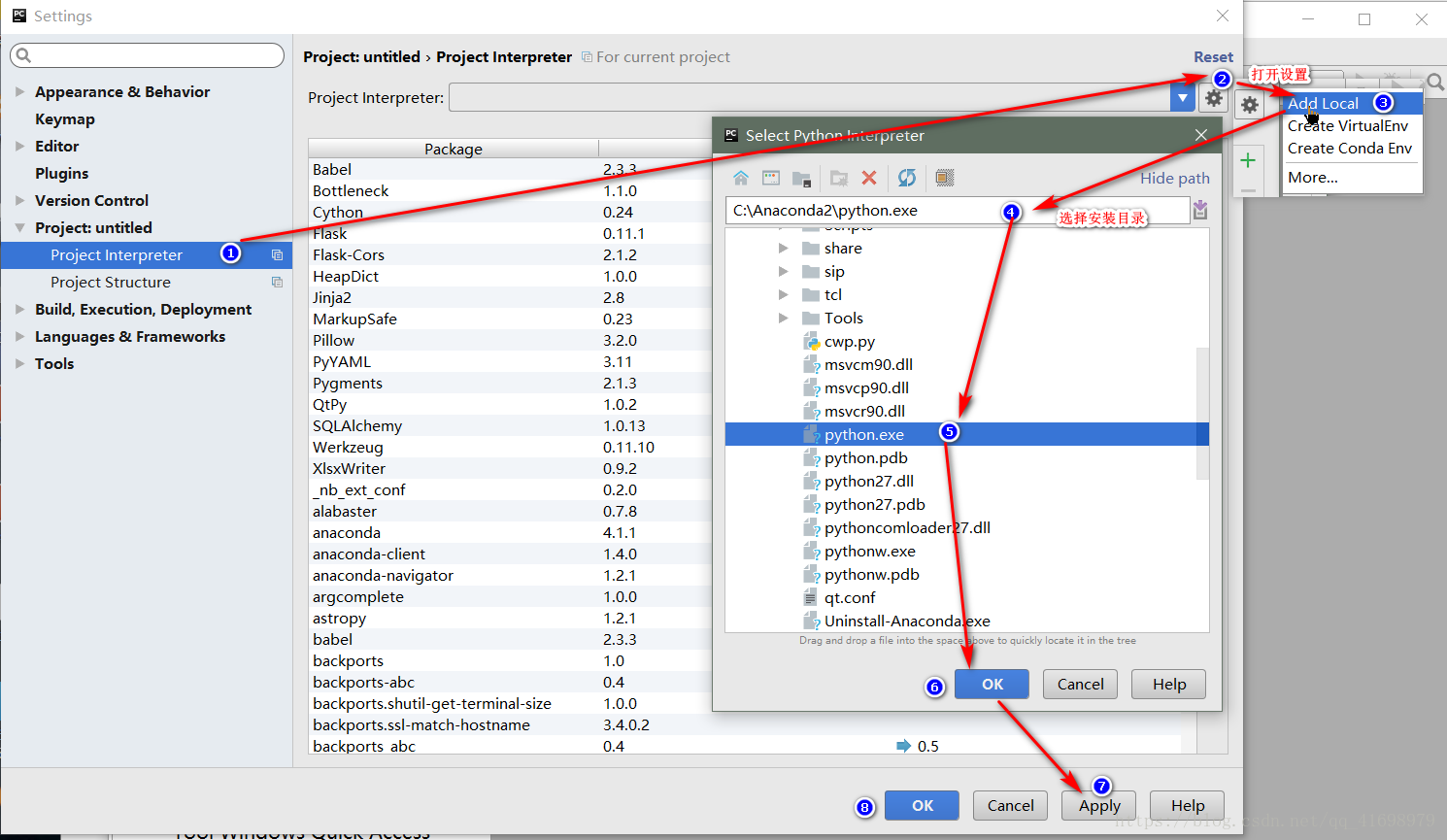Collapse Project: untitled section
Viewport: 1447px width, 840px height.
19,227
